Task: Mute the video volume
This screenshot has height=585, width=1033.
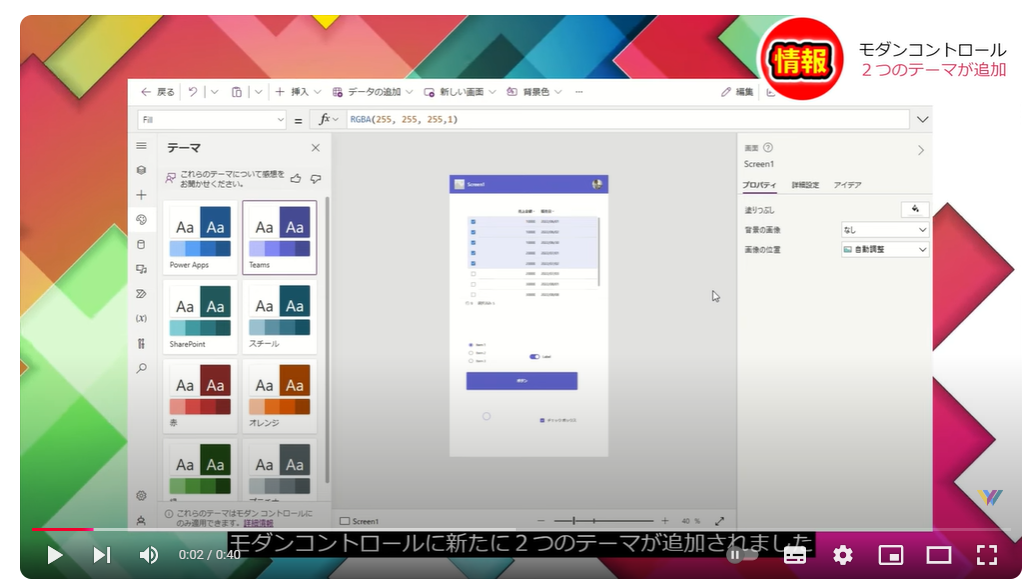Action: [149, 555]
